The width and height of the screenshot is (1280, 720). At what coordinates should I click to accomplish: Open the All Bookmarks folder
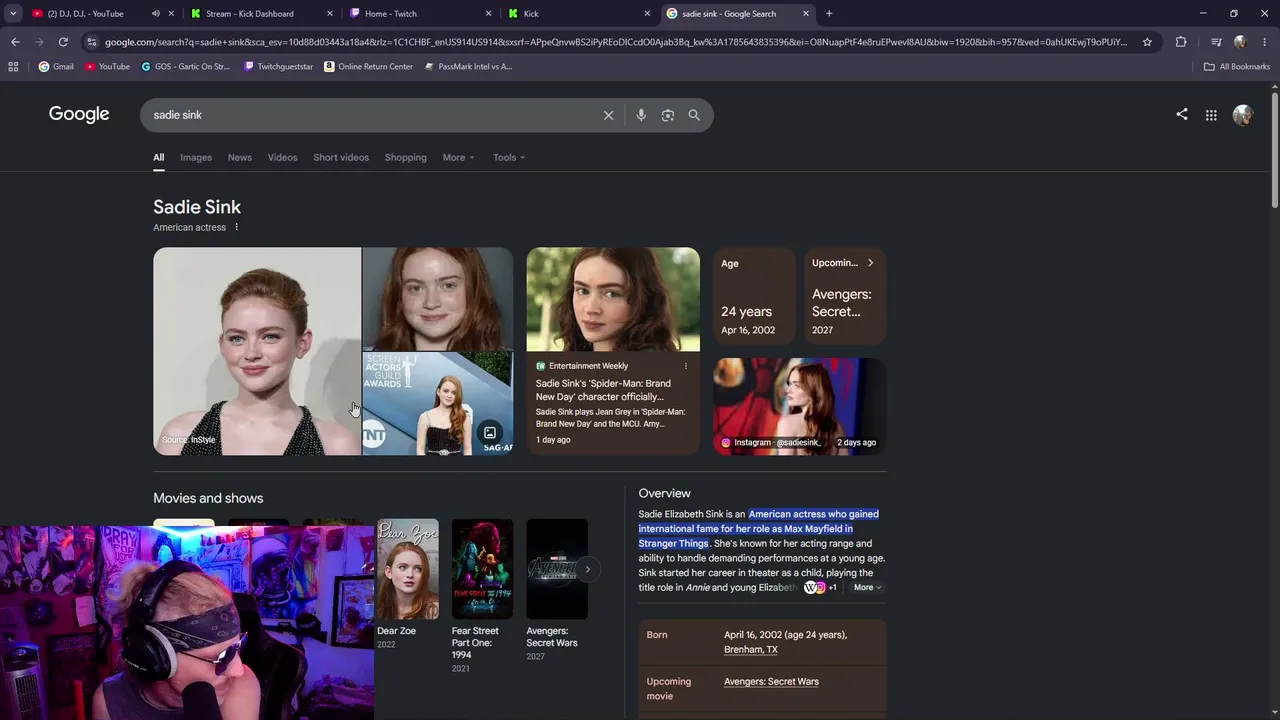coord(1237,67)
